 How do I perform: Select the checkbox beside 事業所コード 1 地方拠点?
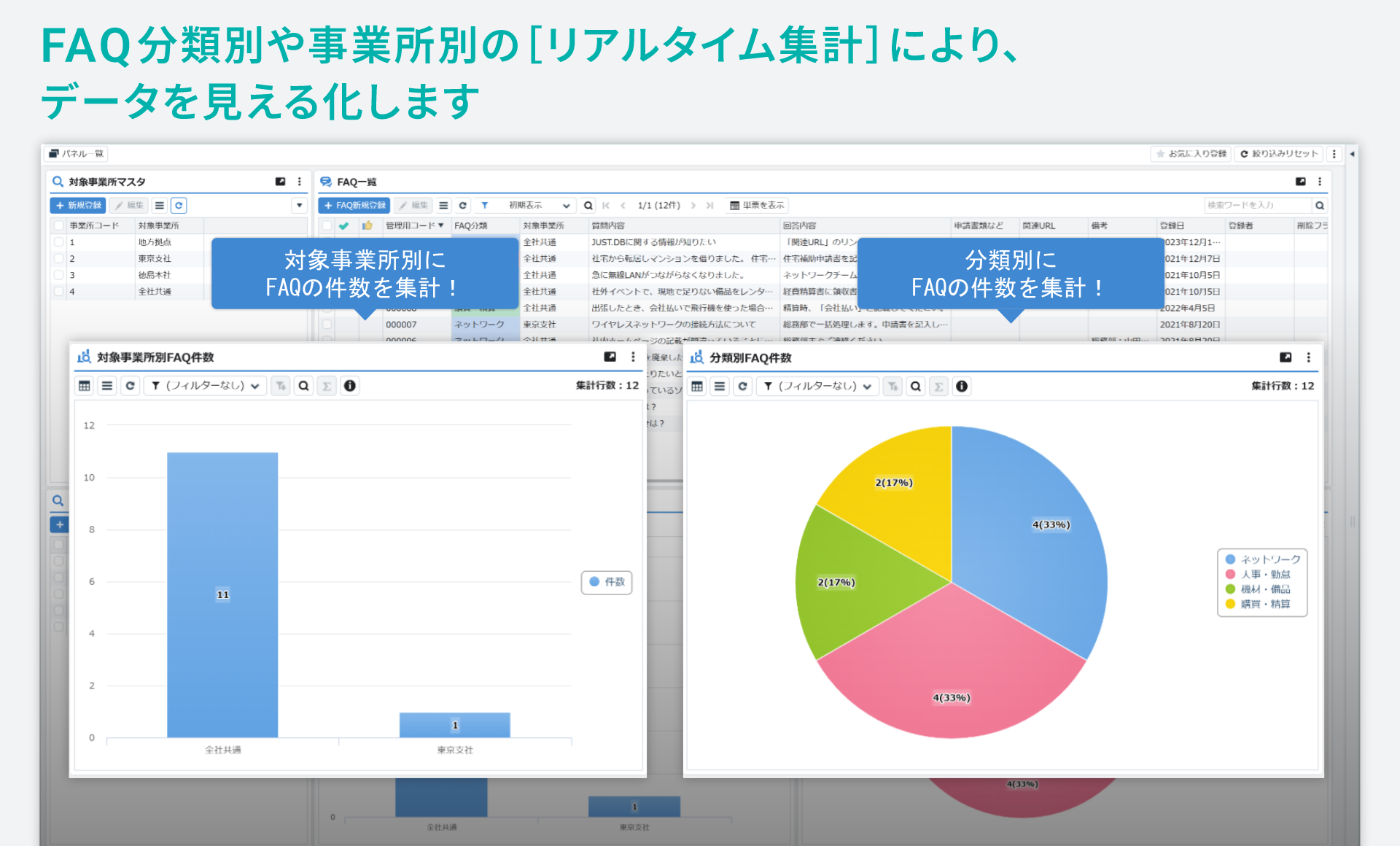point(58,242)
